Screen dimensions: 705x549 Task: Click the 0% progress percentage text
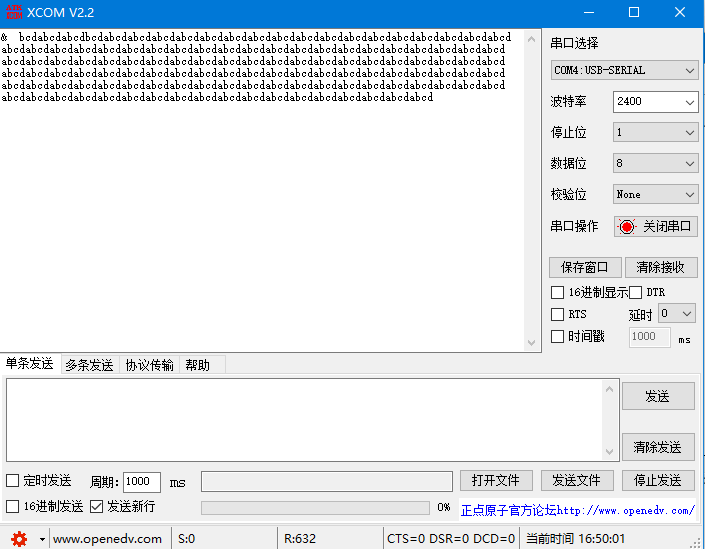pos(444,508)
